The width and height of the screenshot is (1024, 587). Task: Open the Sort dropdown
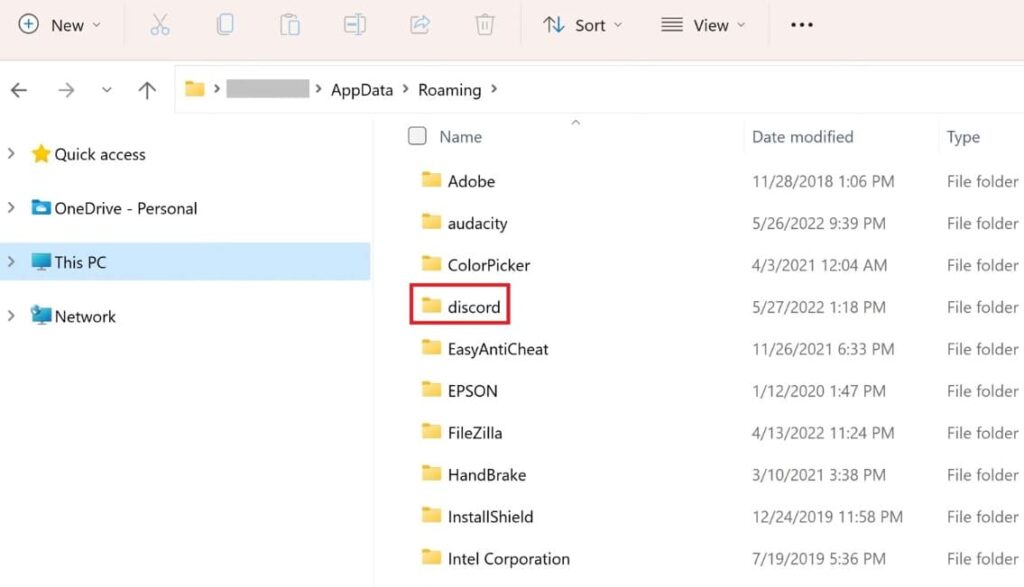click(x=583, y=25)
